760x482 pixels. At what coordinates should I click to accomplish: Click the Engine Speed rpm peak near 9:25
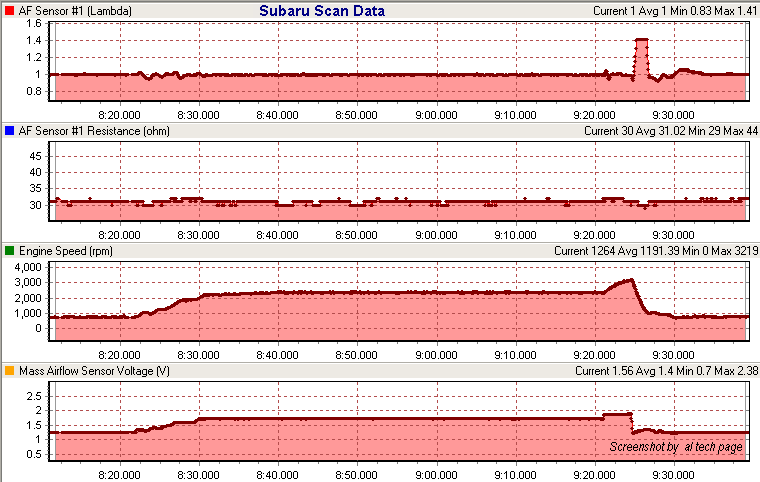[x=630, y=281]
